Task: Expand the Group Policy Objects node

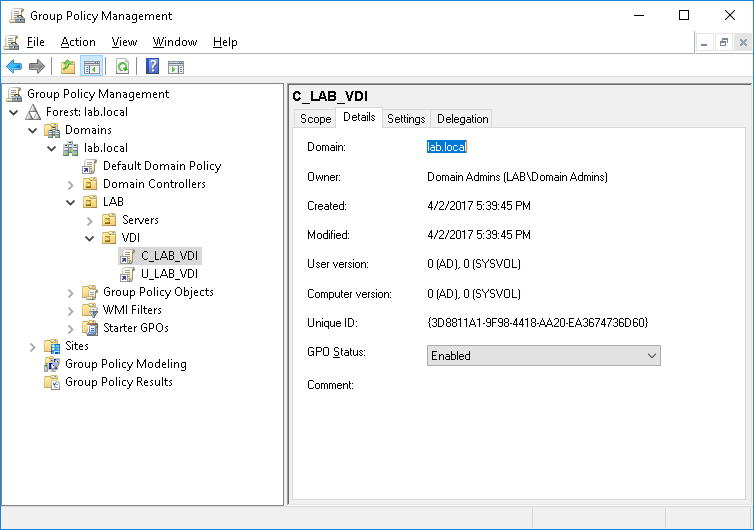Action: (x=70, y=292)
